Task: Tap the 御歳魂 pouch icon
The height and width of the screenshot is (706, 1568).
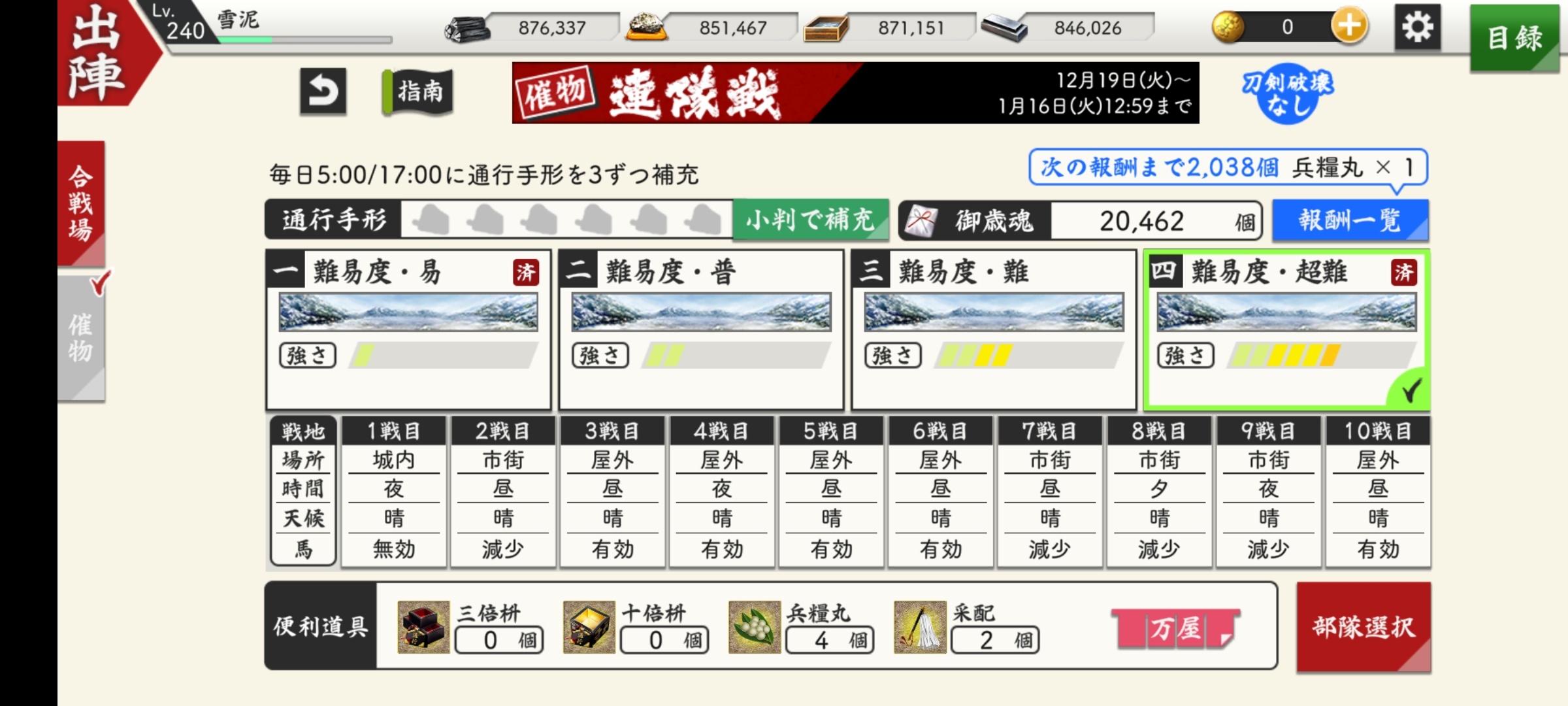Action: [921, 221]
